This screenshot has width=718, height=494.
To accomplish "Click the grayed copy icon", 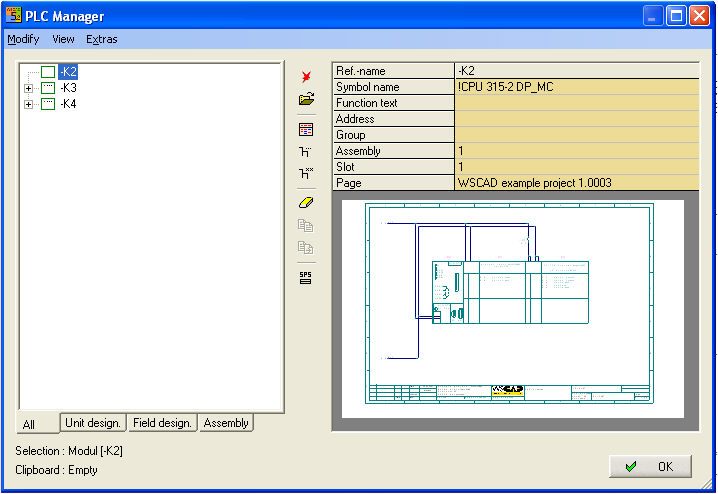I will coord(305,225).
